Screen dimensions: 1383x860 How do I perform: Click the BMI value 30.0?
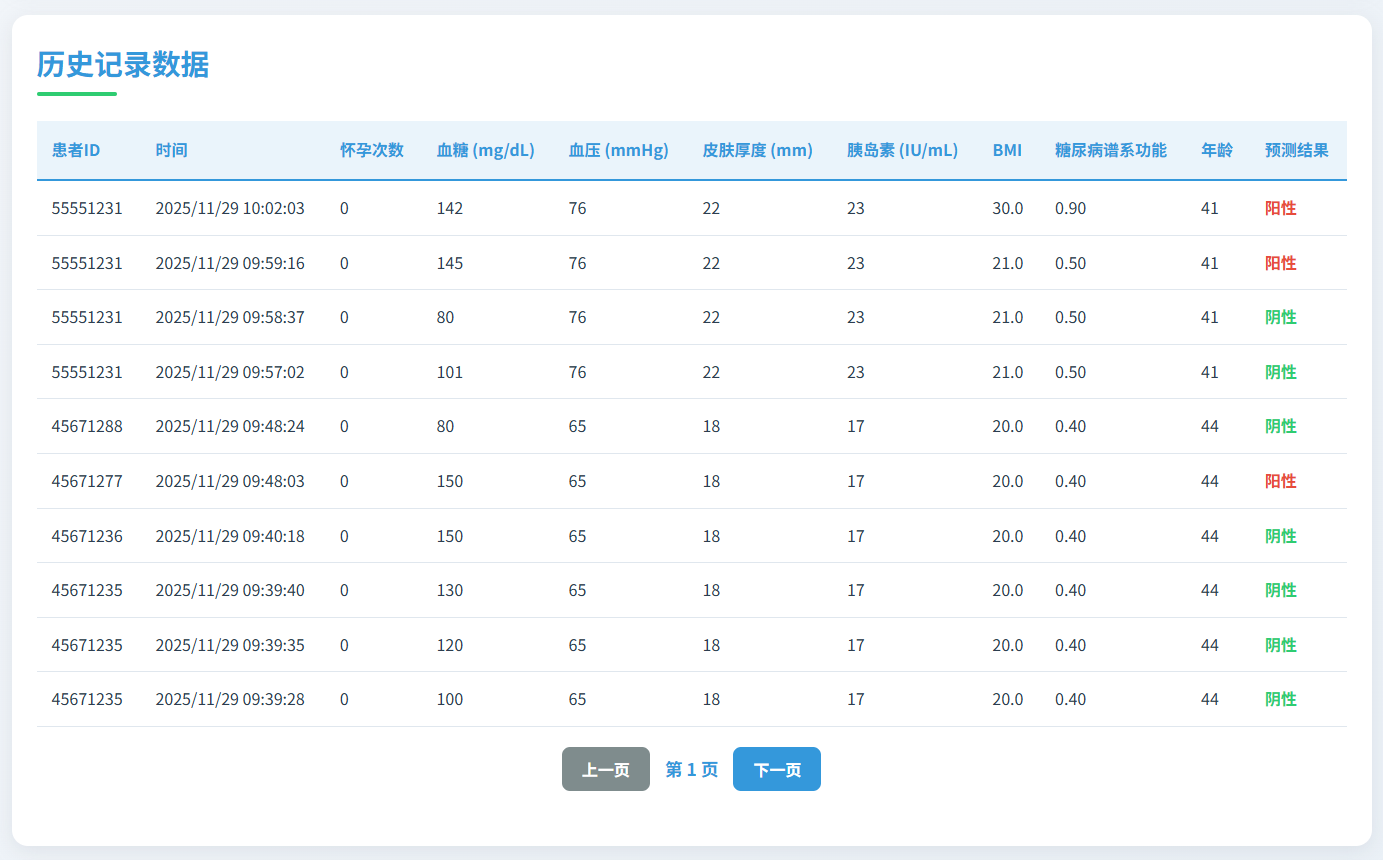coord(1007,208)
